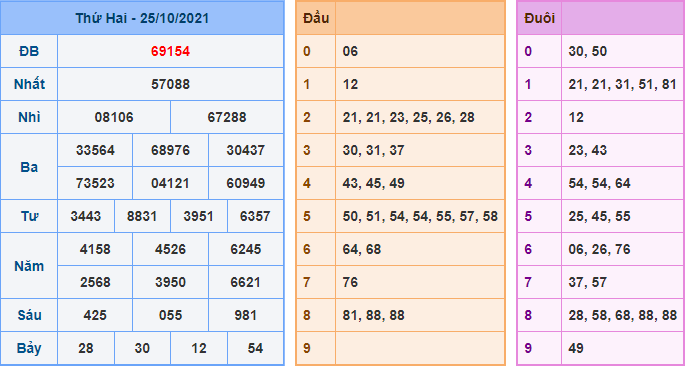Select Đuôi row 6 values 06, 26, 76

600,249
